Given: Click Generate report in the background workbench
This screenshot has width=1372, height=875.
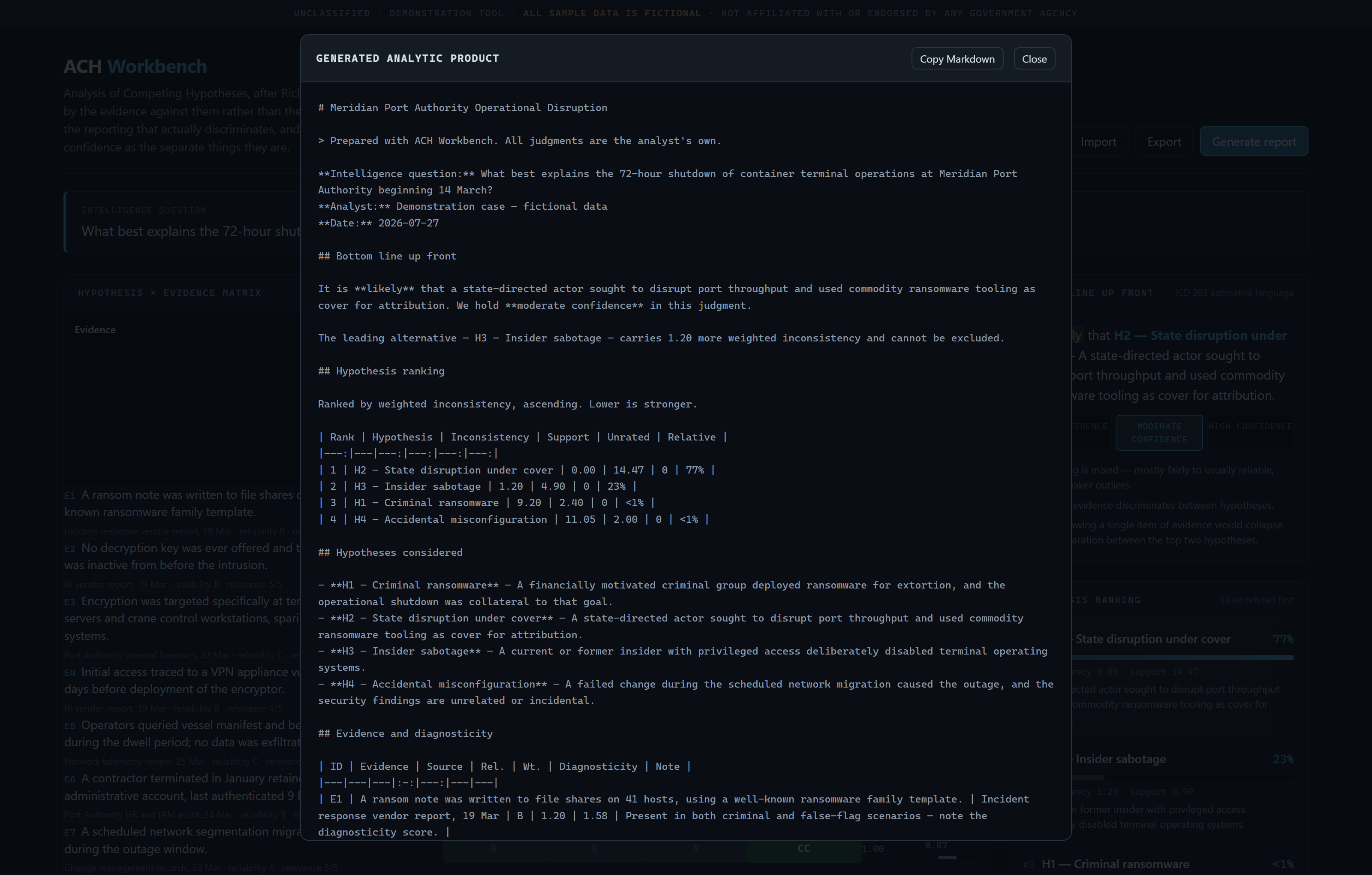Looking at the screenshot, I should click(x=1254, y=142).
